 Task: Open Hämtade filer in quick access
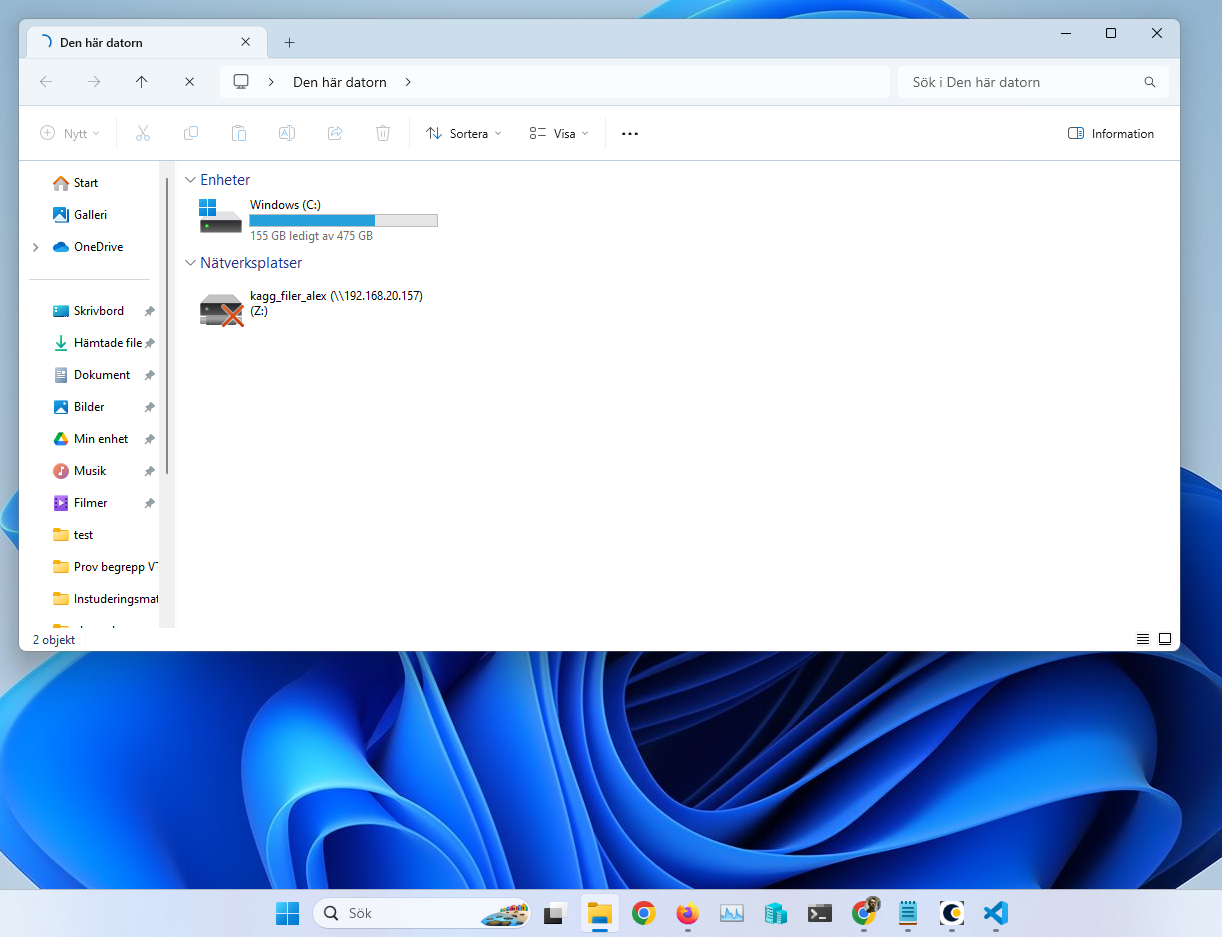(x=107, y=343)
